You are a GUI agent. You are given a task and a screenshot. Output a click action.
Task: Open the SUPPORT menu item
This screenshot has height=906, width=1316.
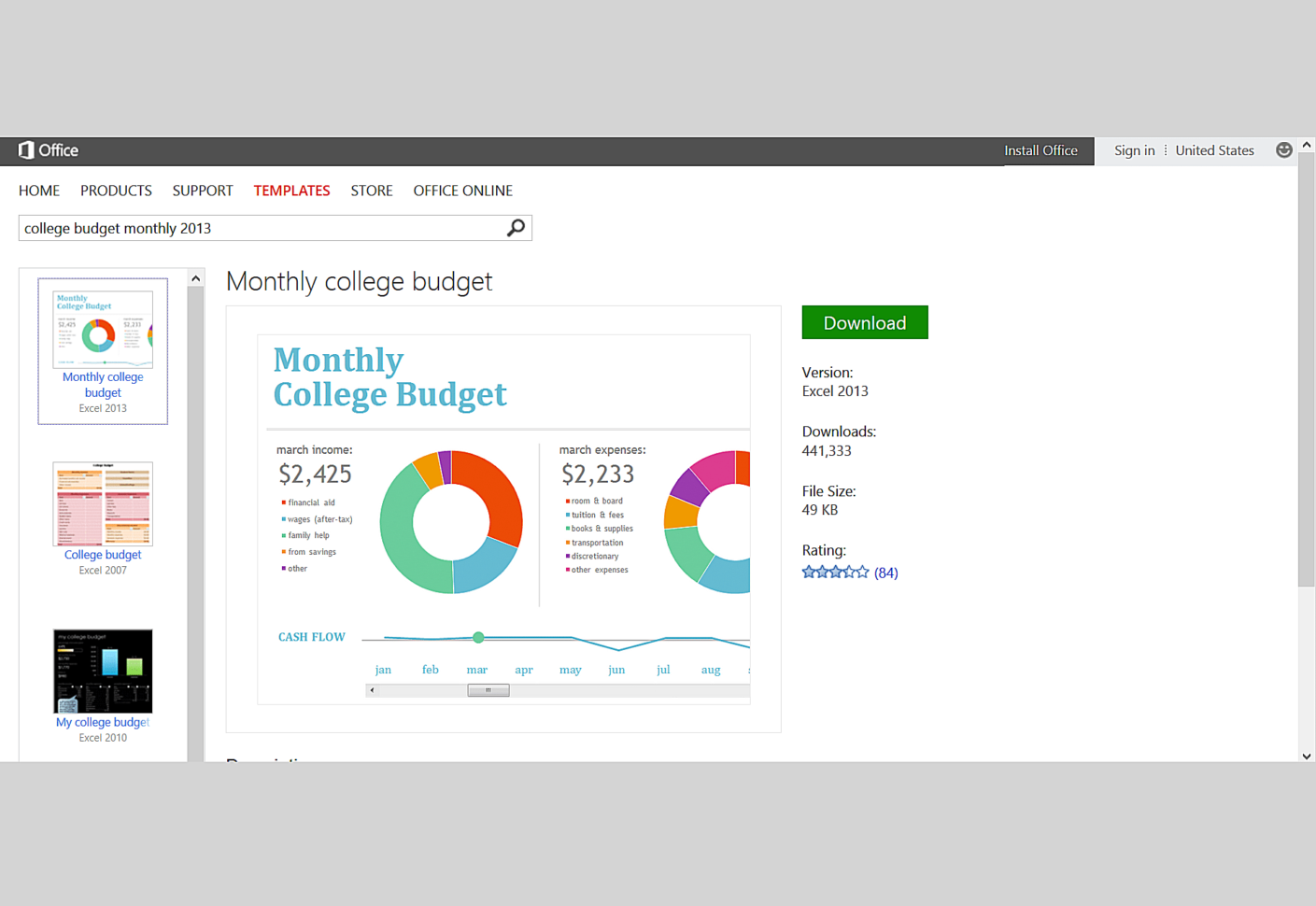click(203, 191)
